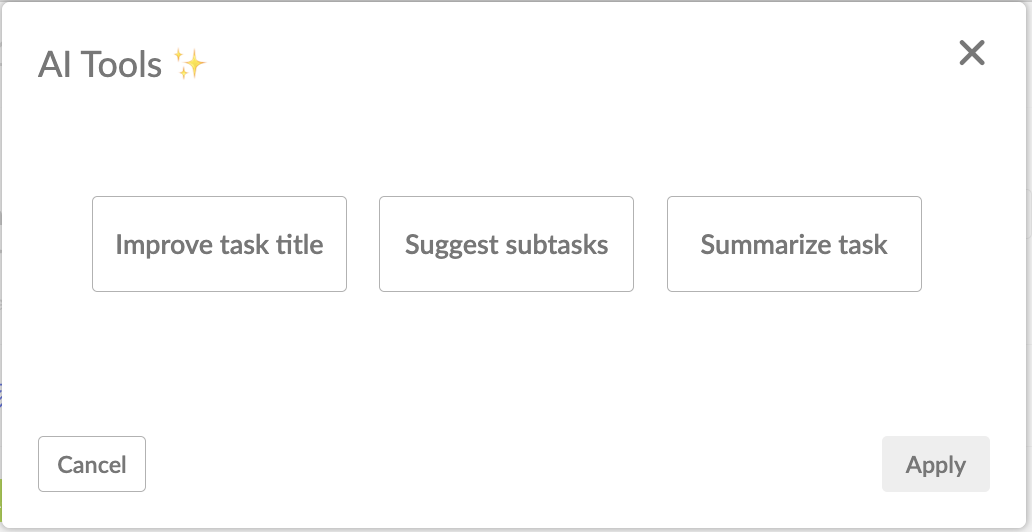Click the AI Tools dialog title
Viewport: 1032px width, 532px height.
pos(100,65)
